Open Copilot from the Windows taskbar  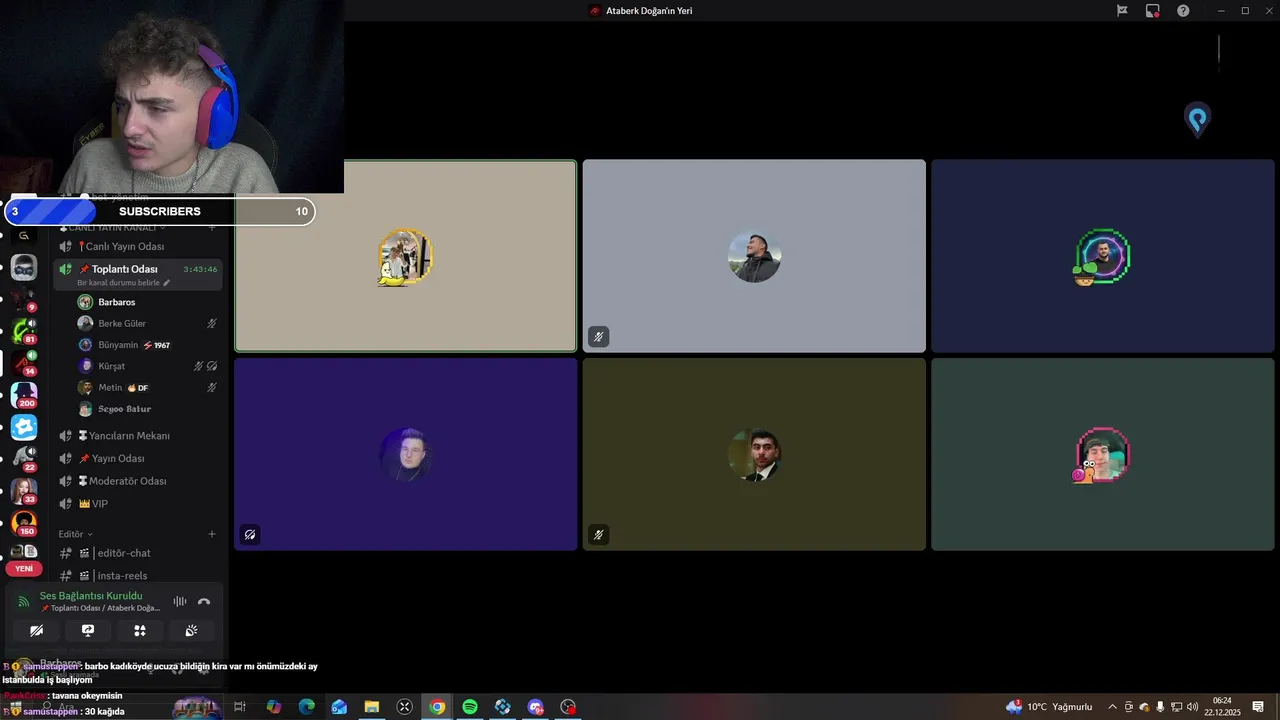click(273, 707)
